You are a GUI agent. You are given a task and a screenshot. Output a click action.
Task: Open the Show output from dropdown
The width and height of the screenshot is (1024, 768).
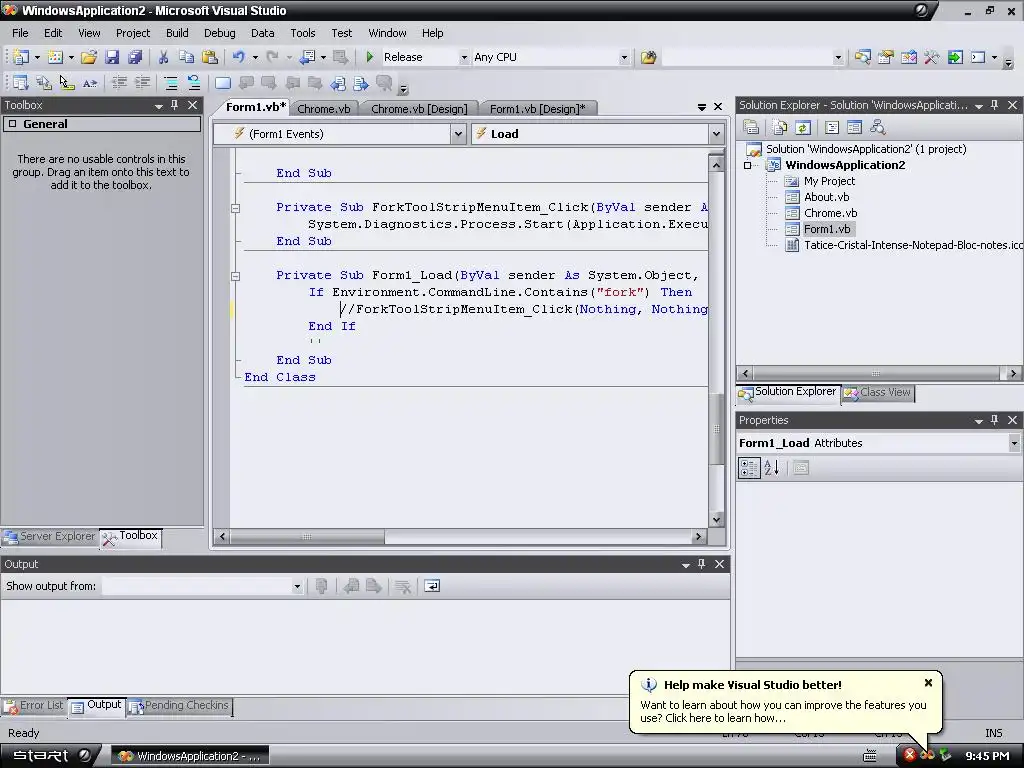pos(296,586)
